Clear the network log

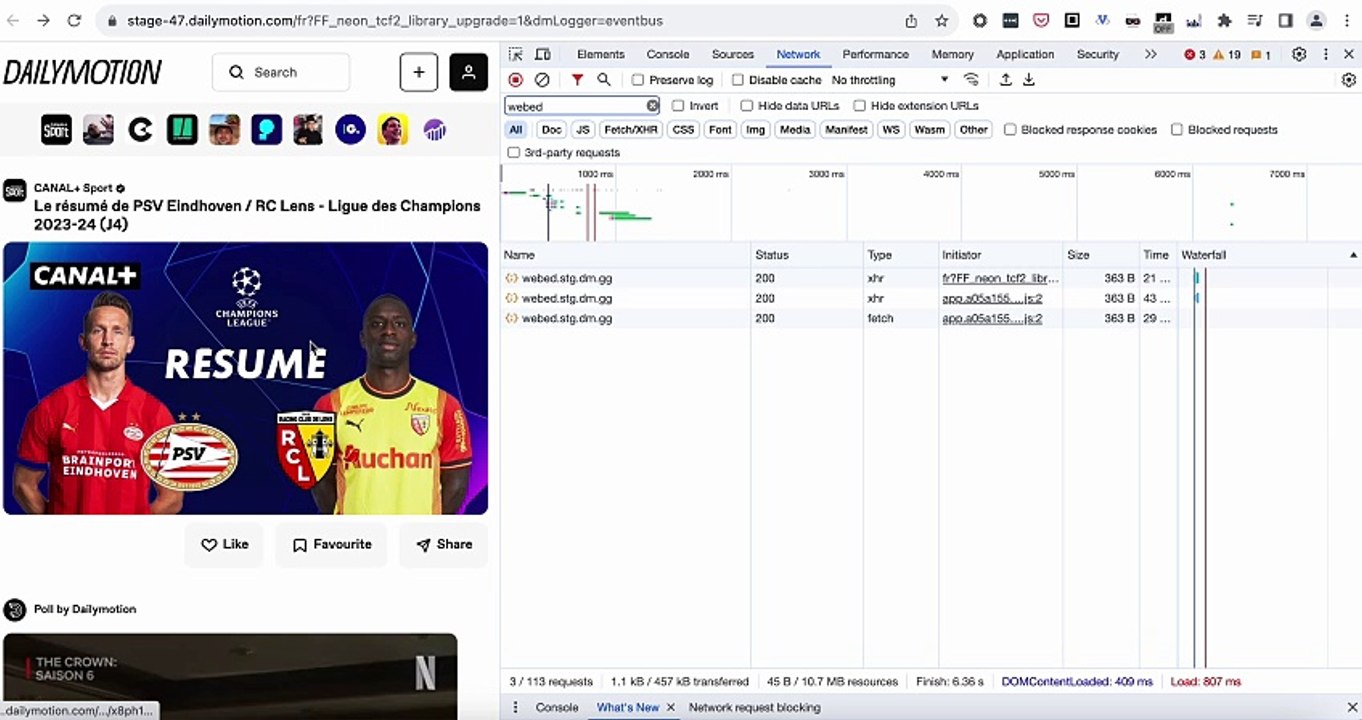pyautogui.click(x=542, y=80)
